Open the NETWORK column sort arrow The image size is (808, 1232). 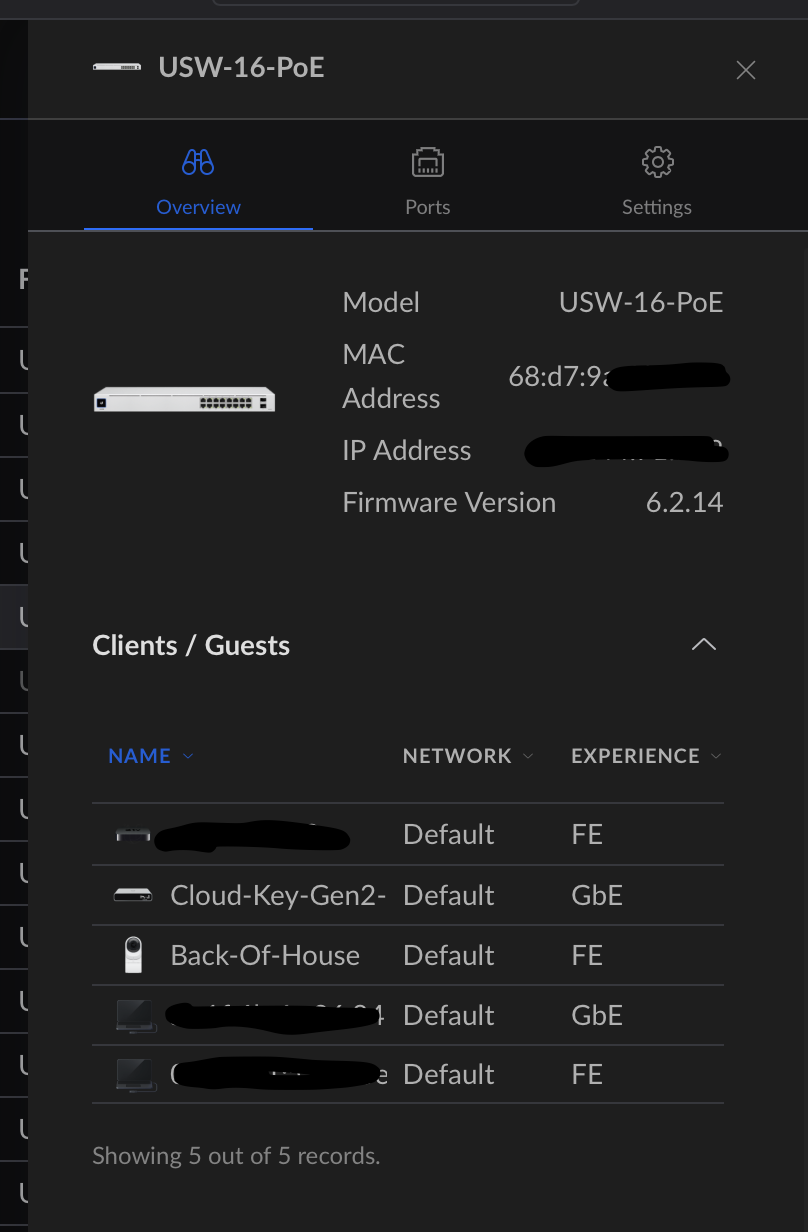[528, 756]
